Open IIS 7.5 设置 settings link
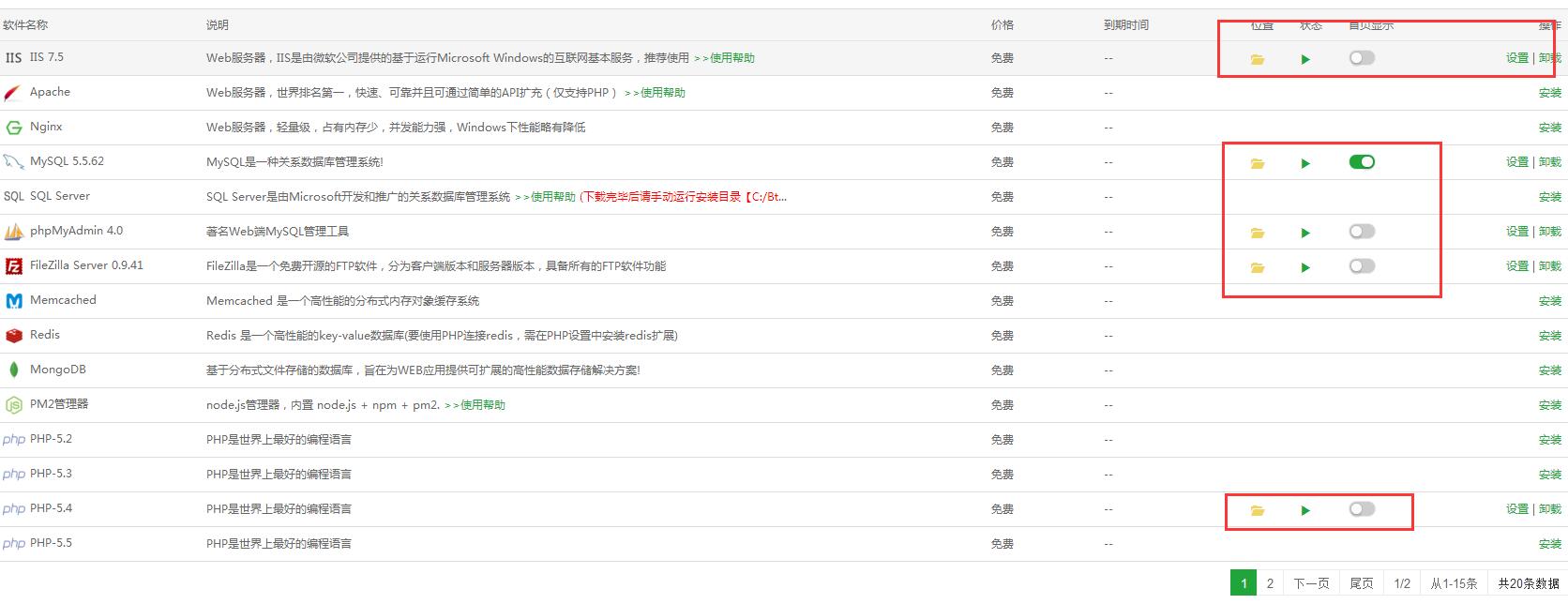 tap(1517, 58)
